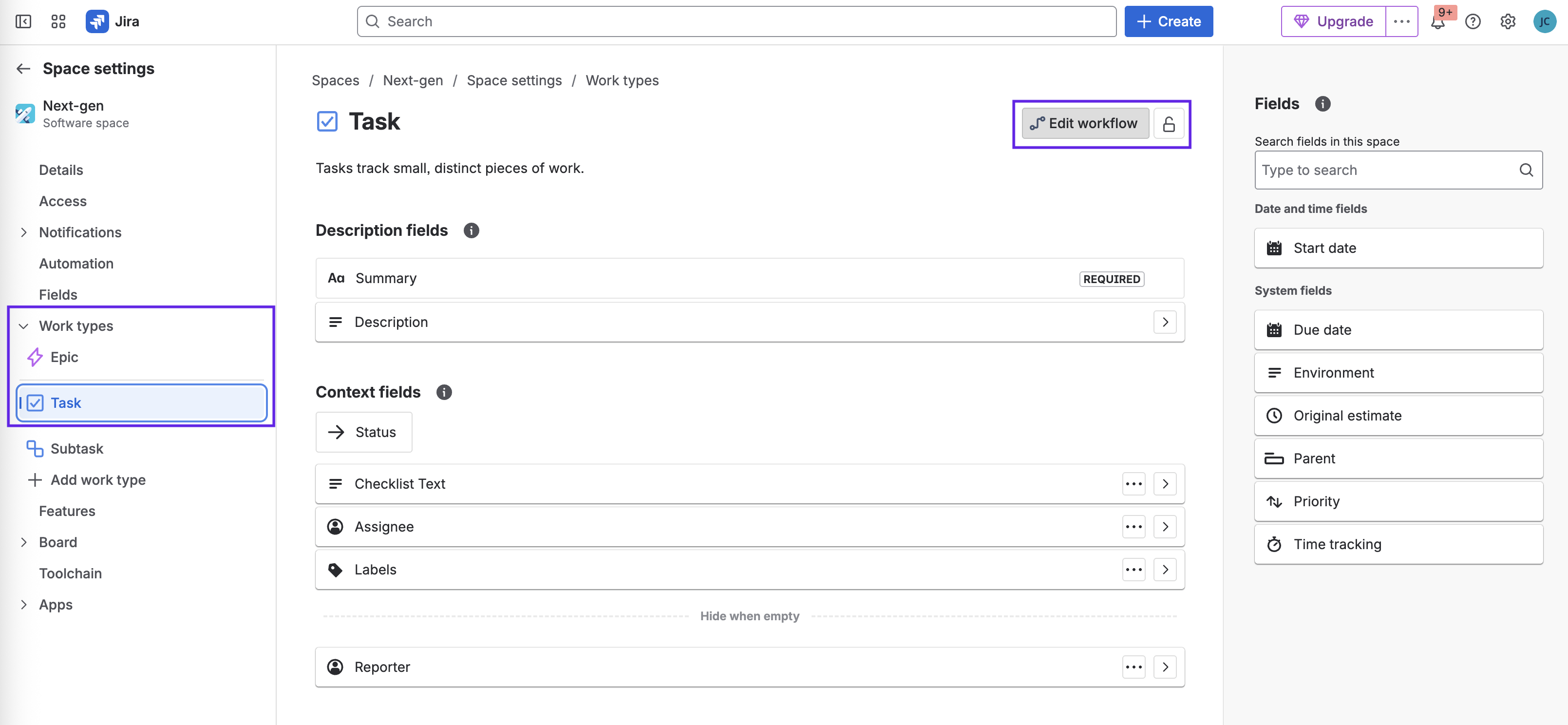Expand the Notifications sidebar section
1568x725 pixels.
23,232
